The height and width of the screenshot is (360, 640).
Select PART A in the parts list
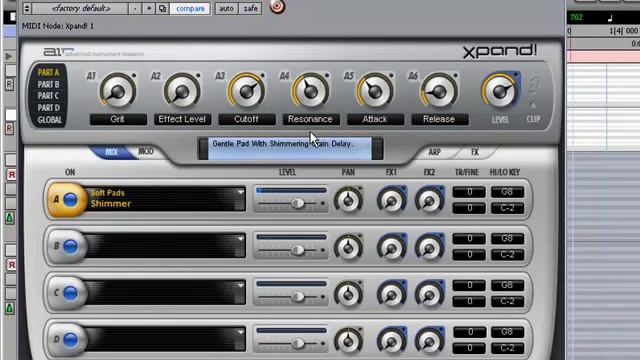pyautogui.click(x=48, y=73)
